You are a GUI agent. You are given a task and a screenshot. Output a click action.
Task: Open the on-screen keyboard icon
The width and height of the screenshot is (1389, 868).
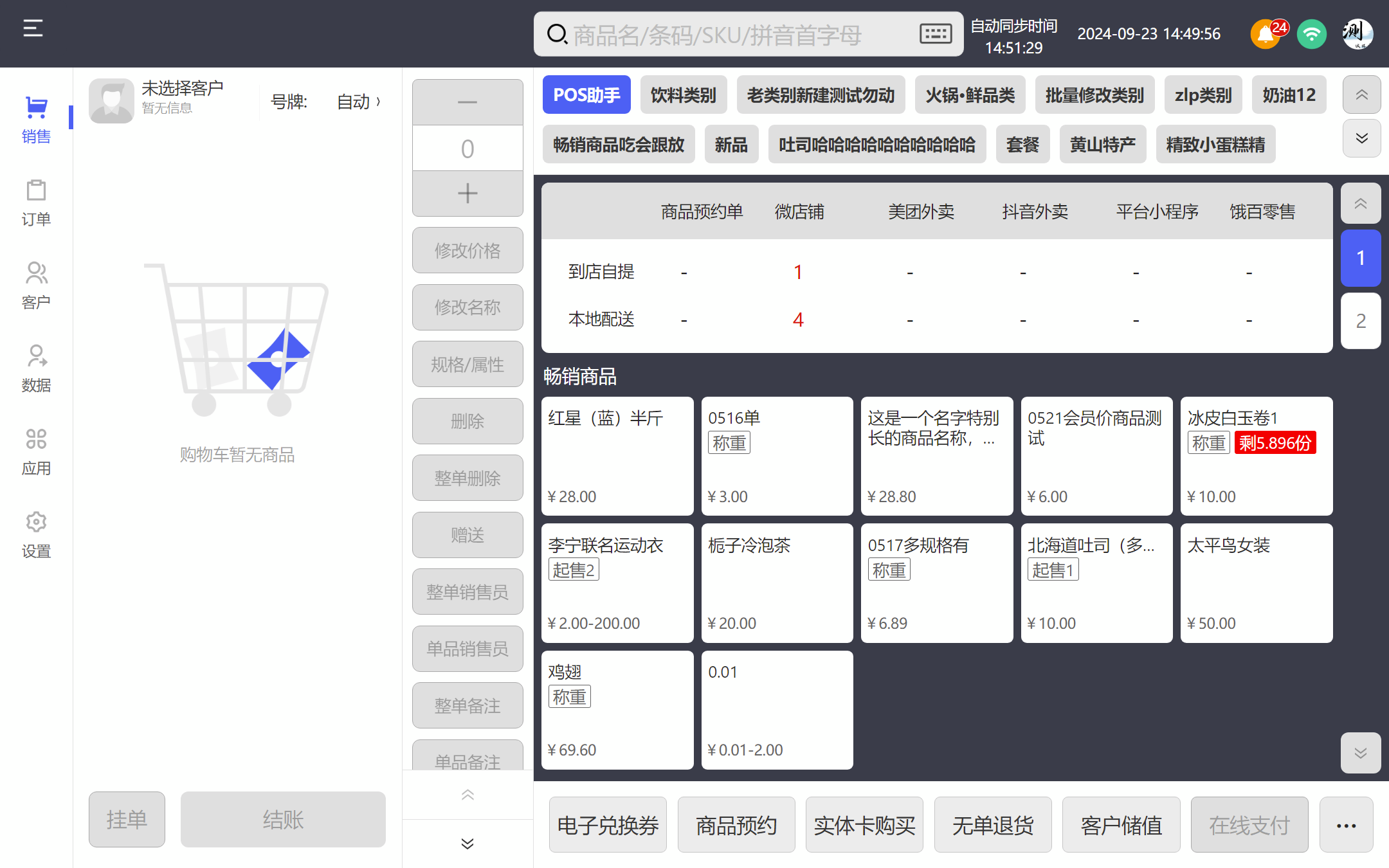pos(935,34)
